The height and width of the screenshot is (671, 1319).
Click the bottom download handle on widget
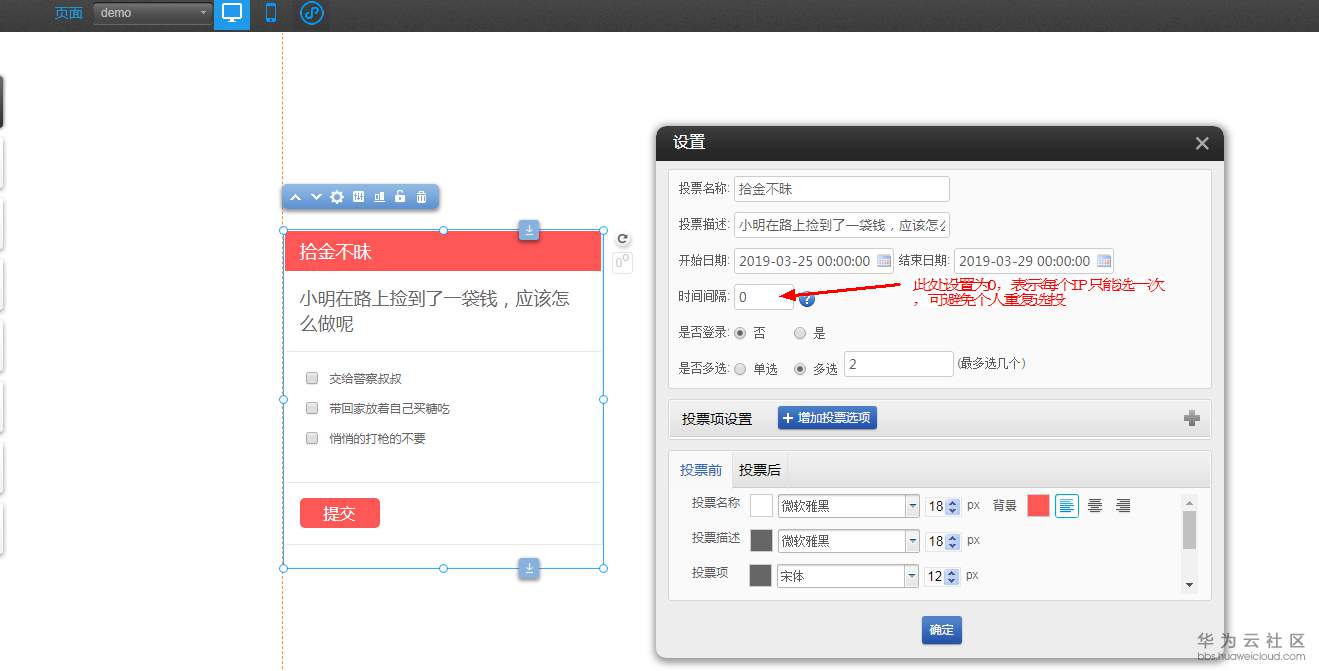coord(529,568)
